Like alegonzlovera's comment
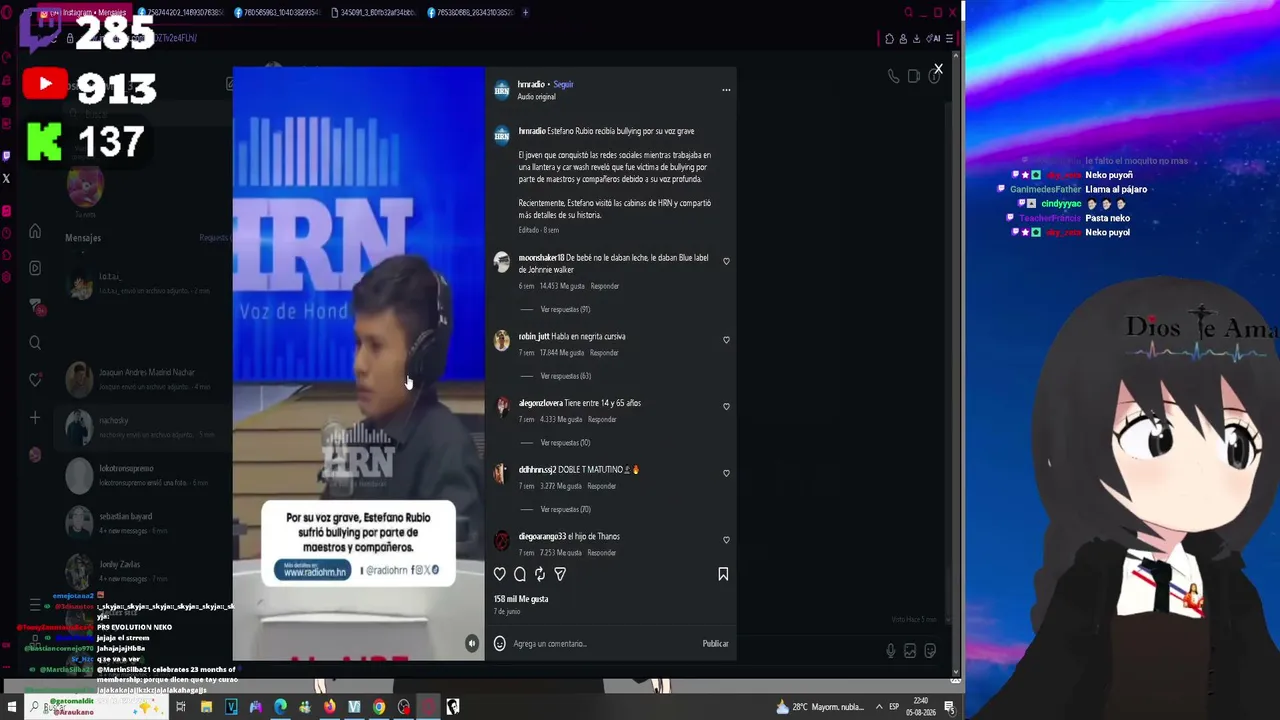 click(x=726, y=406)
